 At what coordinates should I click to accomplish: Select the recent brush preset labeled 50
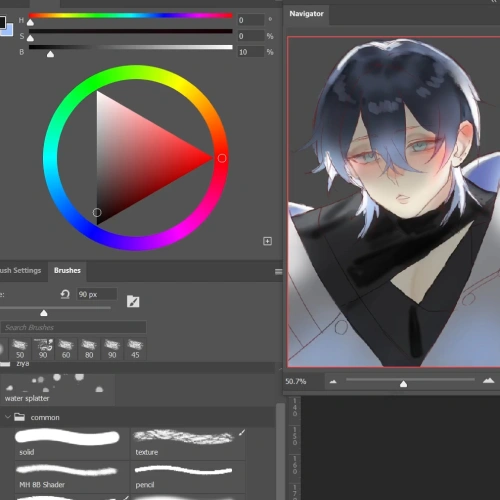pyautogui.click(x=20, y=349)
